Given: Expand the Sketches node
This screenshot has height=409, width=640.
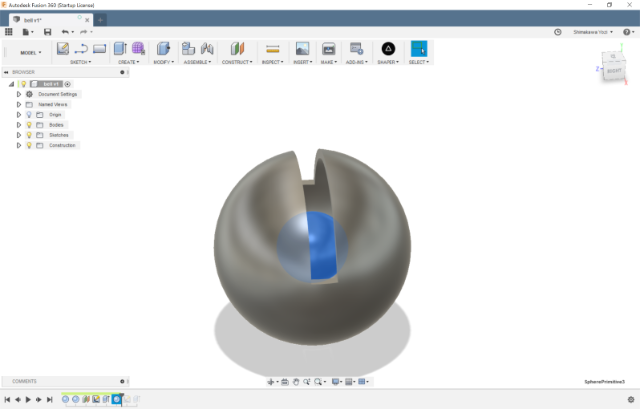Looking at the screenshot, I should [x=18, y=135].
